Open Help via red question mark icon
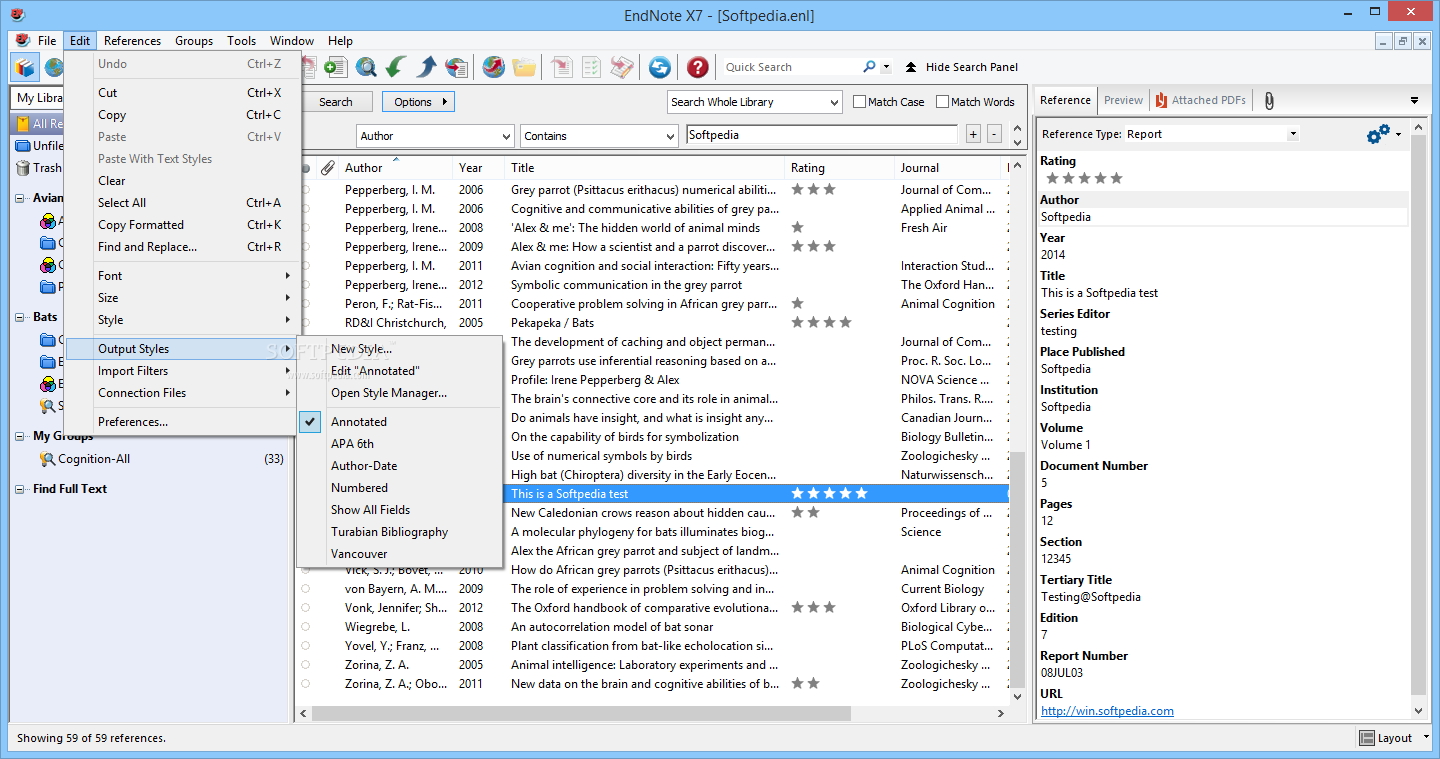Viewport: 1440px width, 759px height. click(x=698, y=67)
